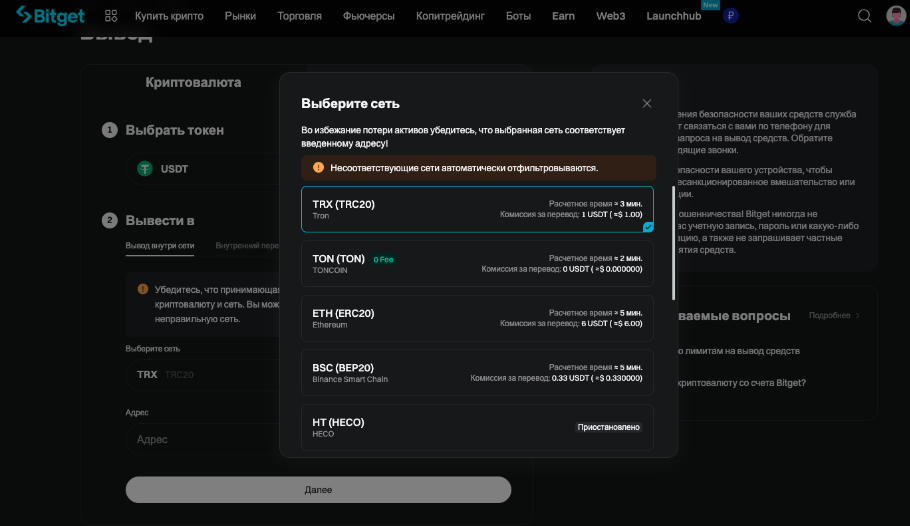This screenshot has width=910, height=526.
Task: Open the user profile avatar
Action: [896, 16]
